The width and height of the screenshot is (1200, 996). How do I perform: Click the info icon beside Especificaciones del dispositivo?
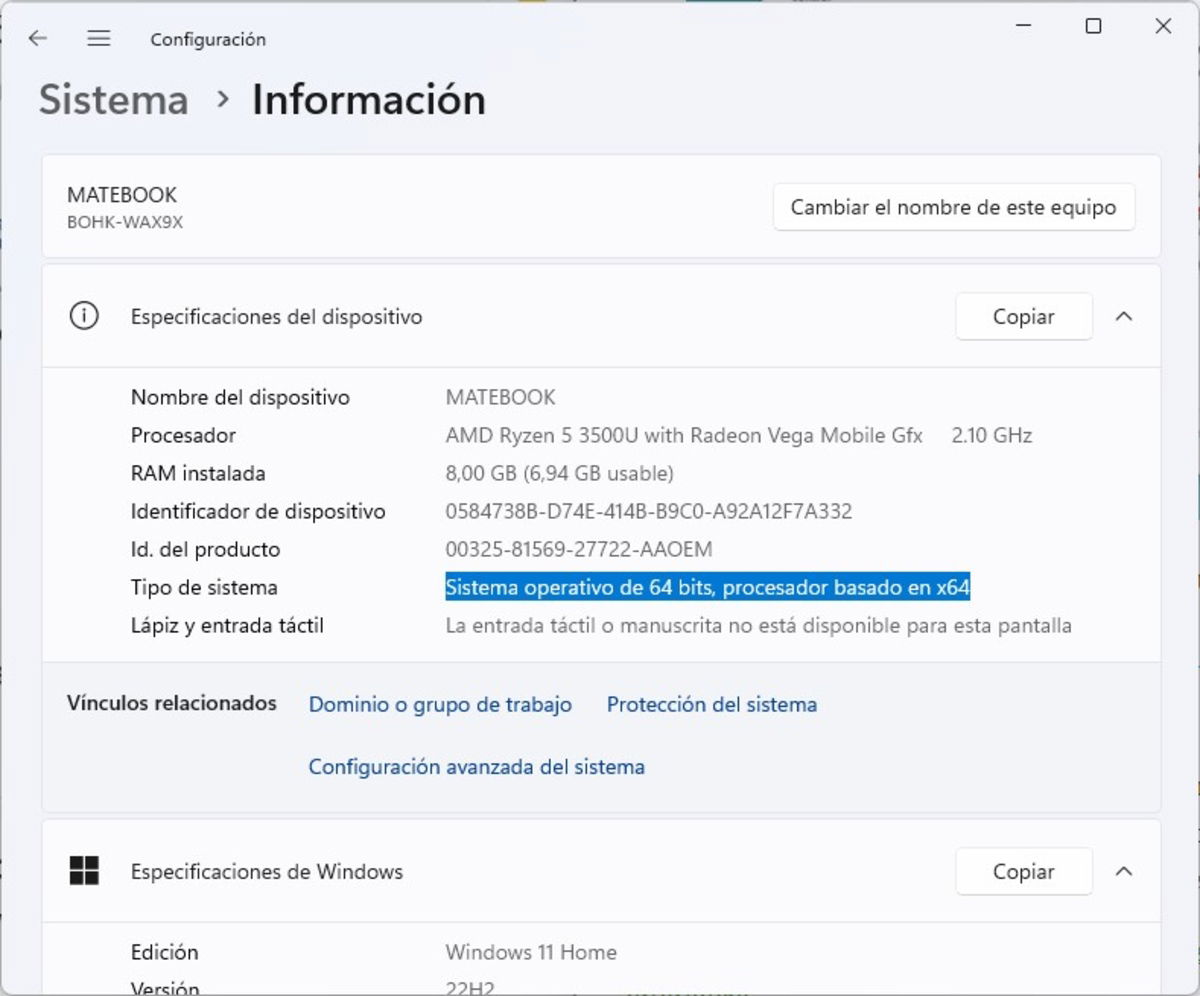84,316
